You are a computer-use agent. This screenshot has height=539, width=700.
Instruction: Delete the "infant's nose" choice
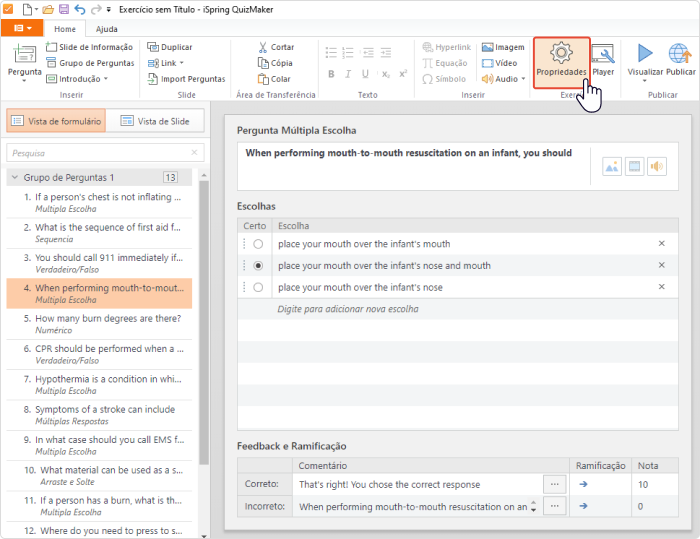(662, 287)
